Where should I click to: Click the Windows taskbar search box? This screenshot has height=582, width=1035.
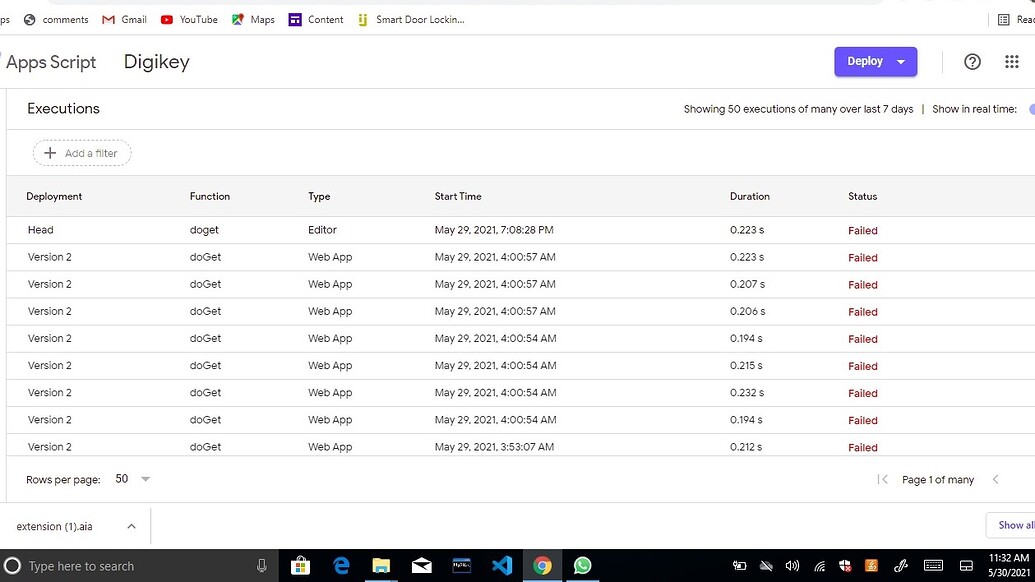[x=139, y=566]
